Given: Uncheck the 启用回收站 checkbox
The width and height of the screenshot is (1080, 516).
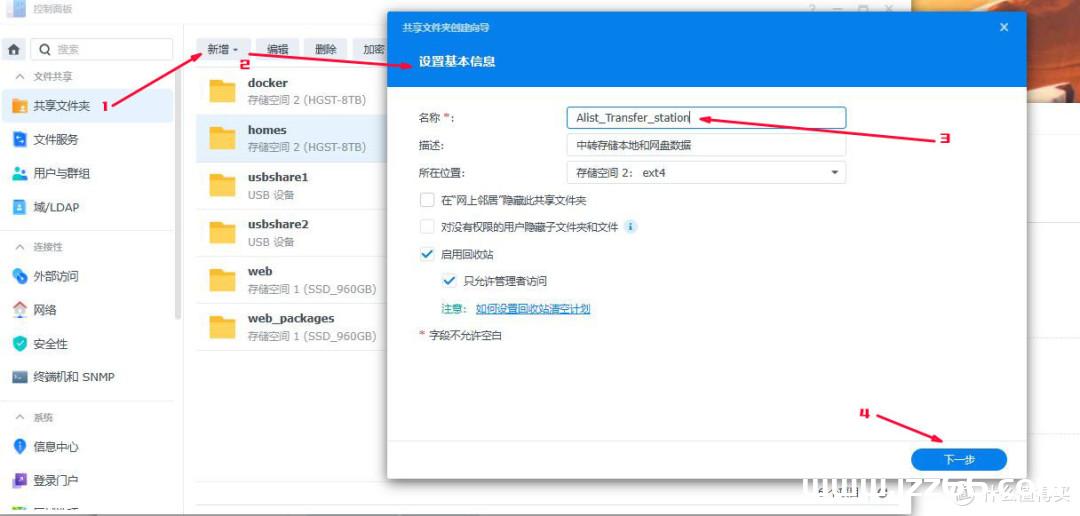Looking at the screenshot, I should (x=427, y=254).
